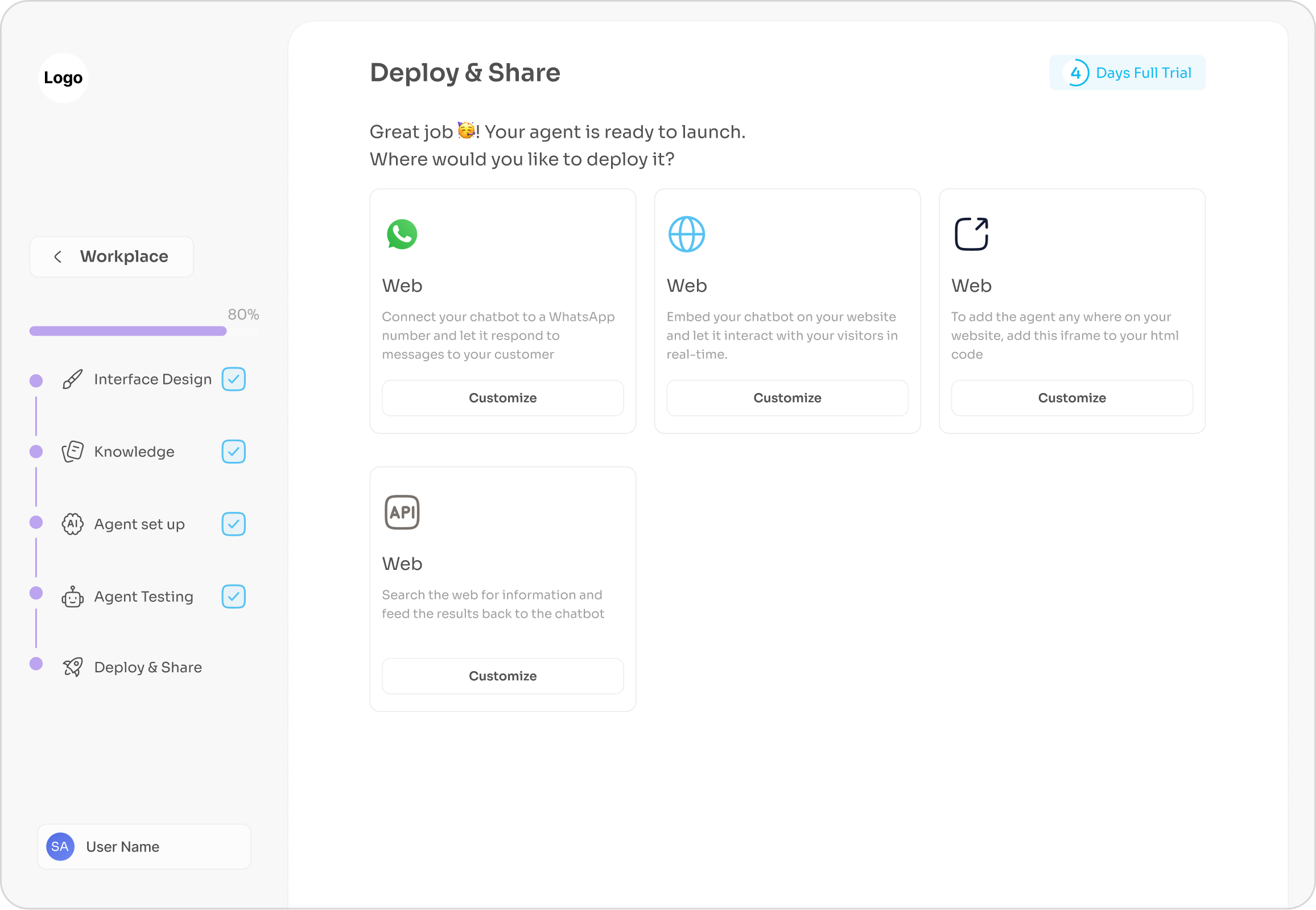
Task: Click the Knowledge cards icon
Action: 72,452
